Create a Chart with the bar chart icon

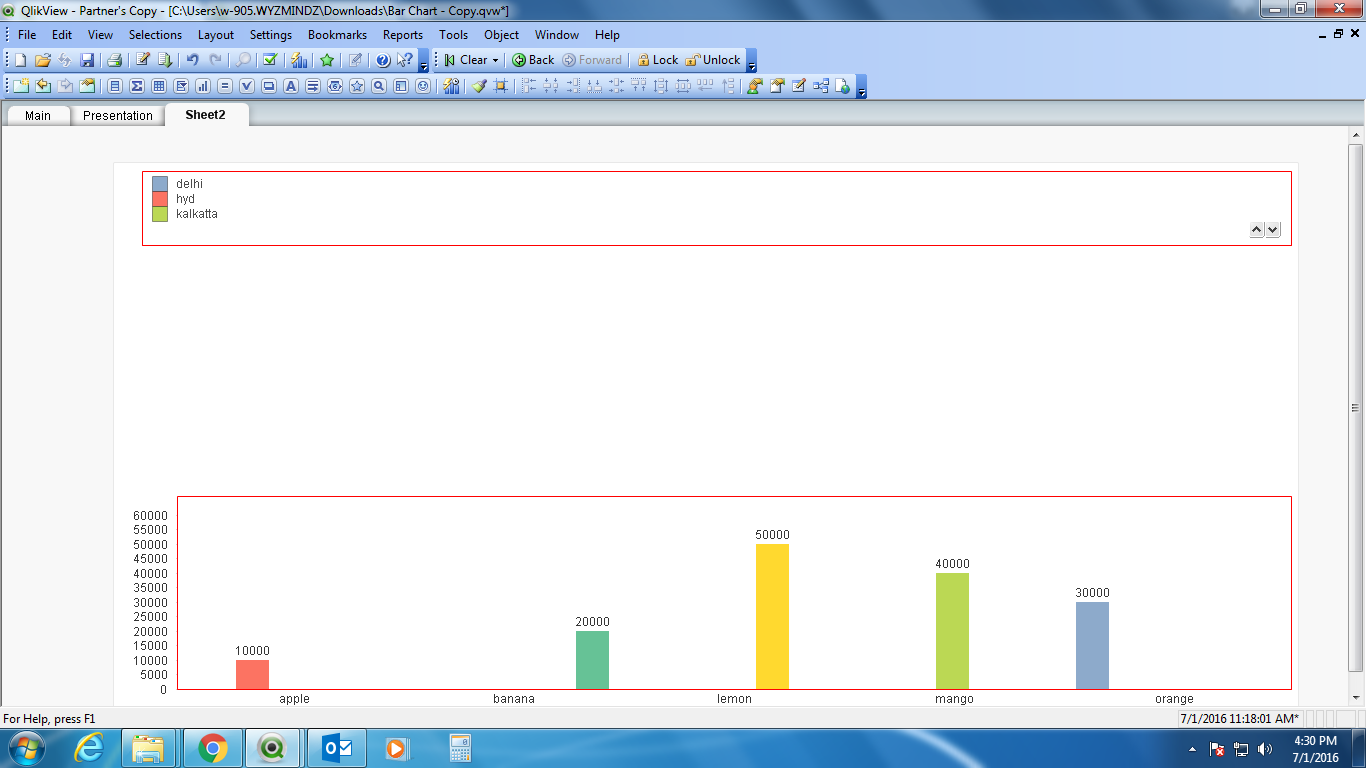click(203, 86)
